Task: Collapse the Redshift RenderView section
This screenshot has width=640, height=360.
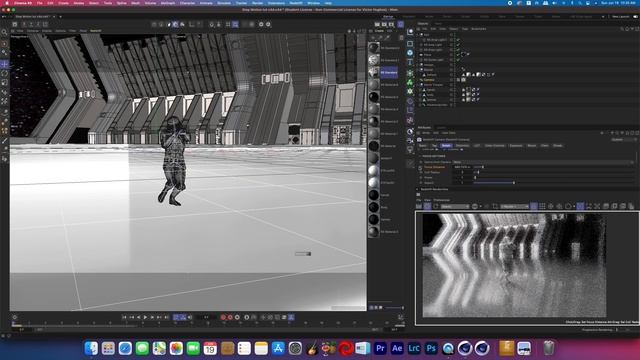Action: click(418, 189)
